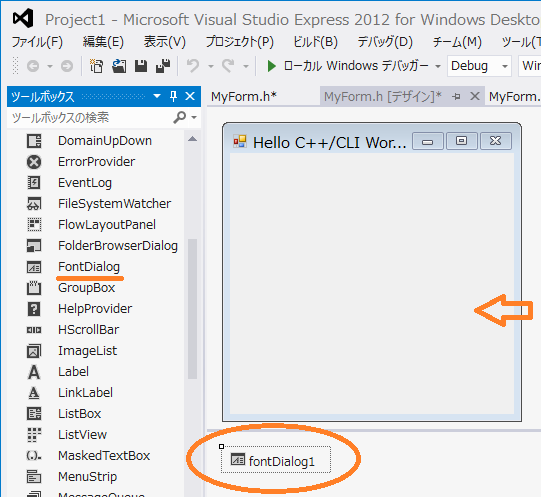
Task: Select the HelpProvider text entry
Action: tap(95, 309)
